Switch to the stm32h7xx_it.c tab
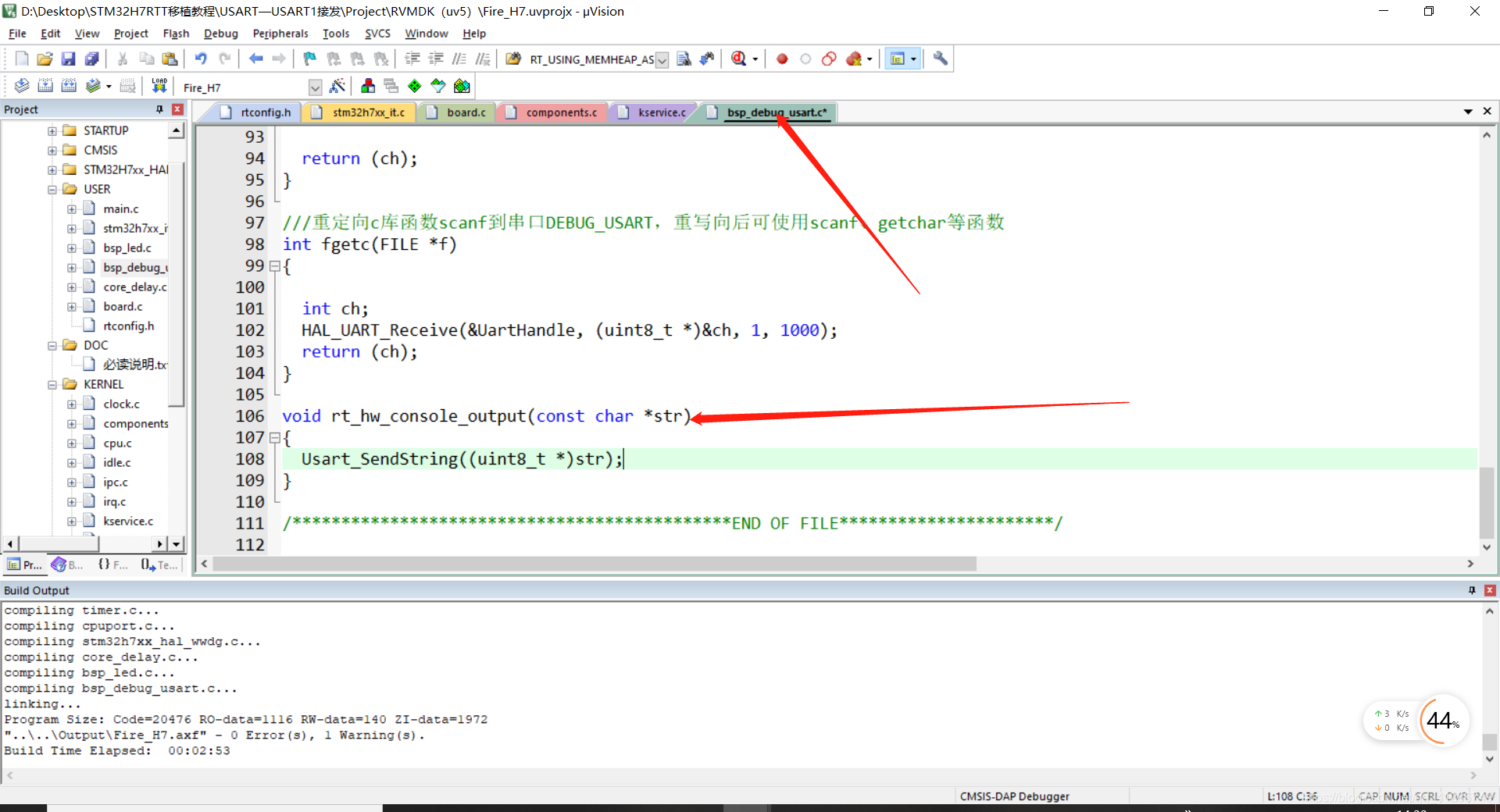This screenshot has width=1500, height=812. coord(359,112)
